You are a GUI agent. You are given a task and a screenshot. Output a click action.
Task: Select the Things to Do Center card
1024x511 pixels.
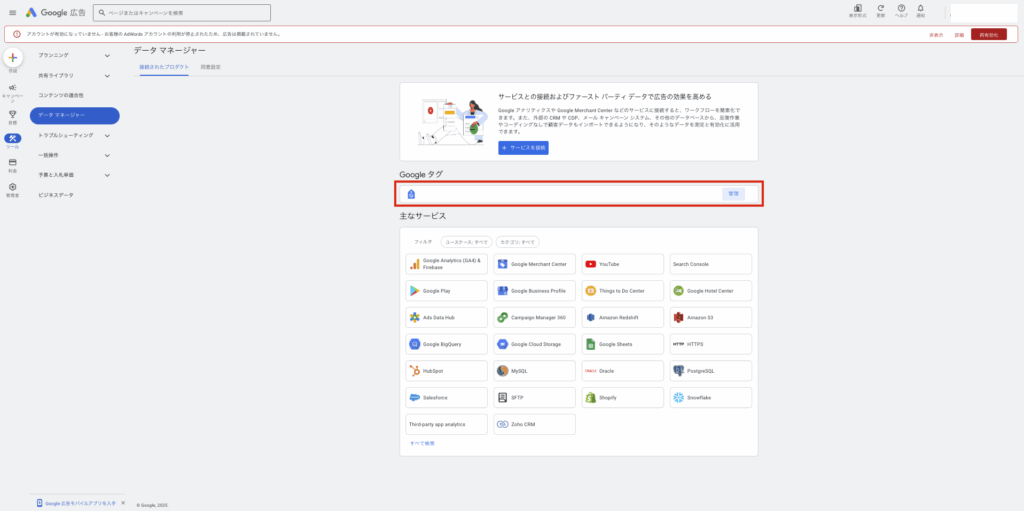coord(622,291)
